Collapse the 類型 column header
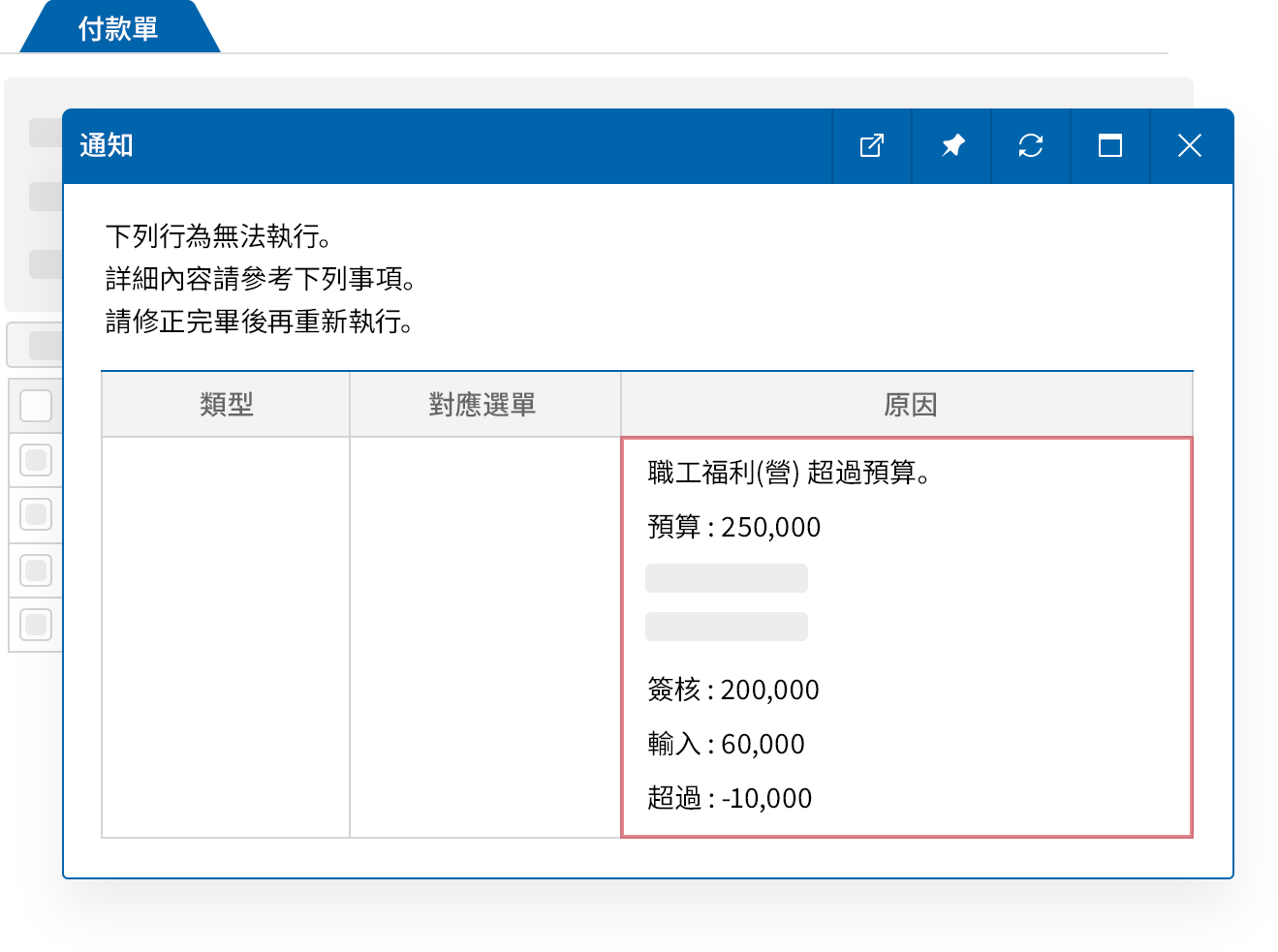1278x952 pixels. (225, 404)
